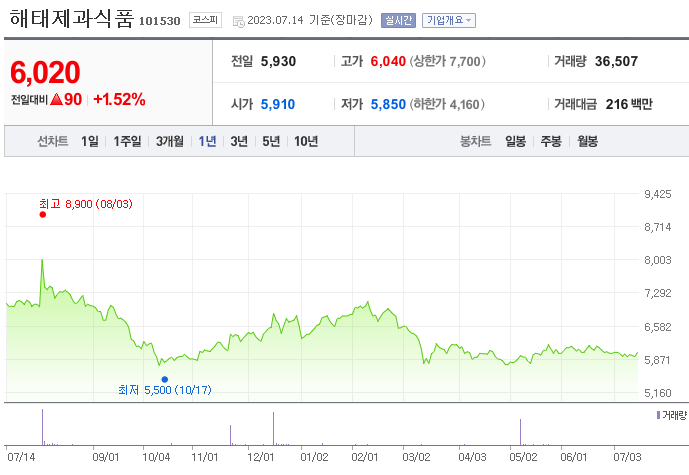The width and height of the screenshot is (689, 475).
Task: Click the 8,714 price axis label
Action: click(x=658, y=227)
